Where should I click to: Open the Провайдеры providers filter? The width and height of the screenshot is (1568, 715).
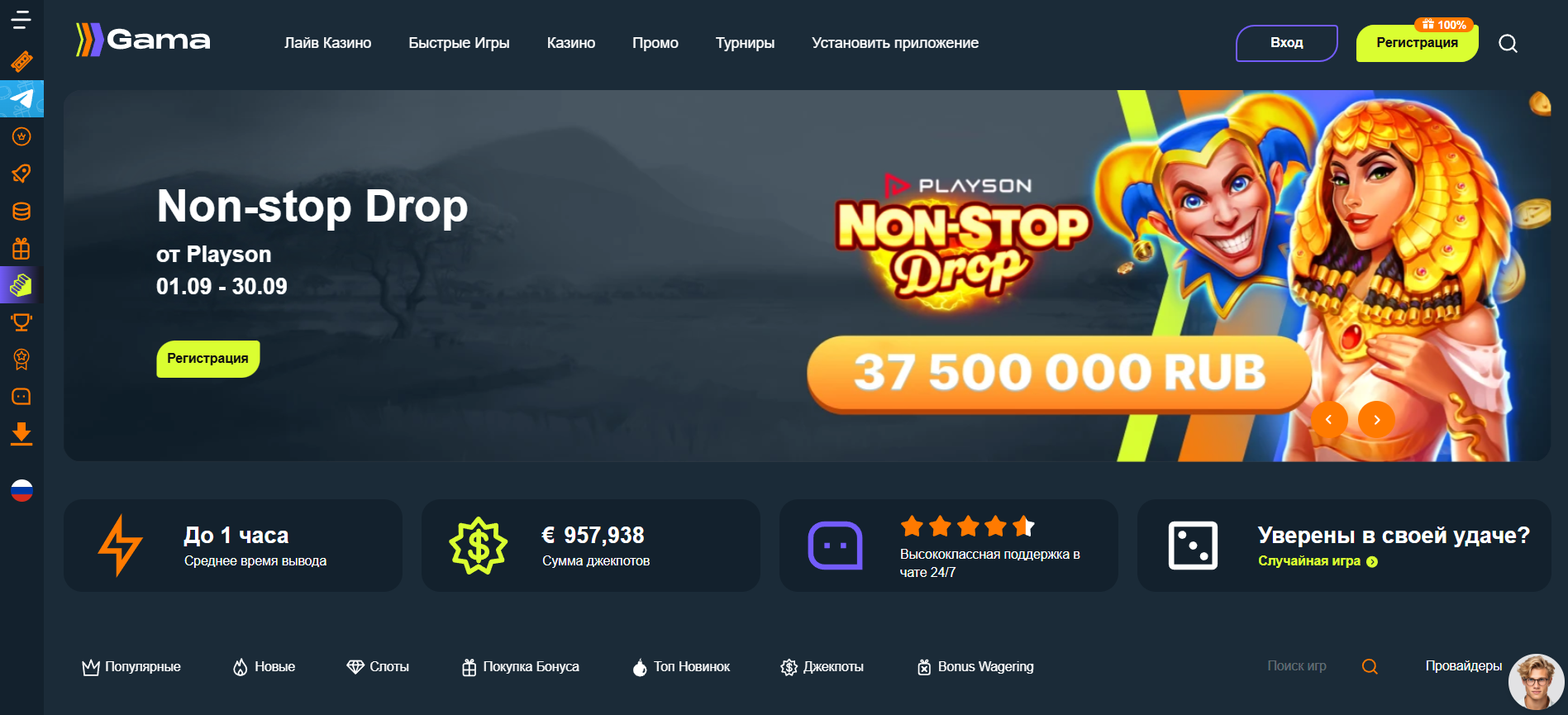[1463, 665]
